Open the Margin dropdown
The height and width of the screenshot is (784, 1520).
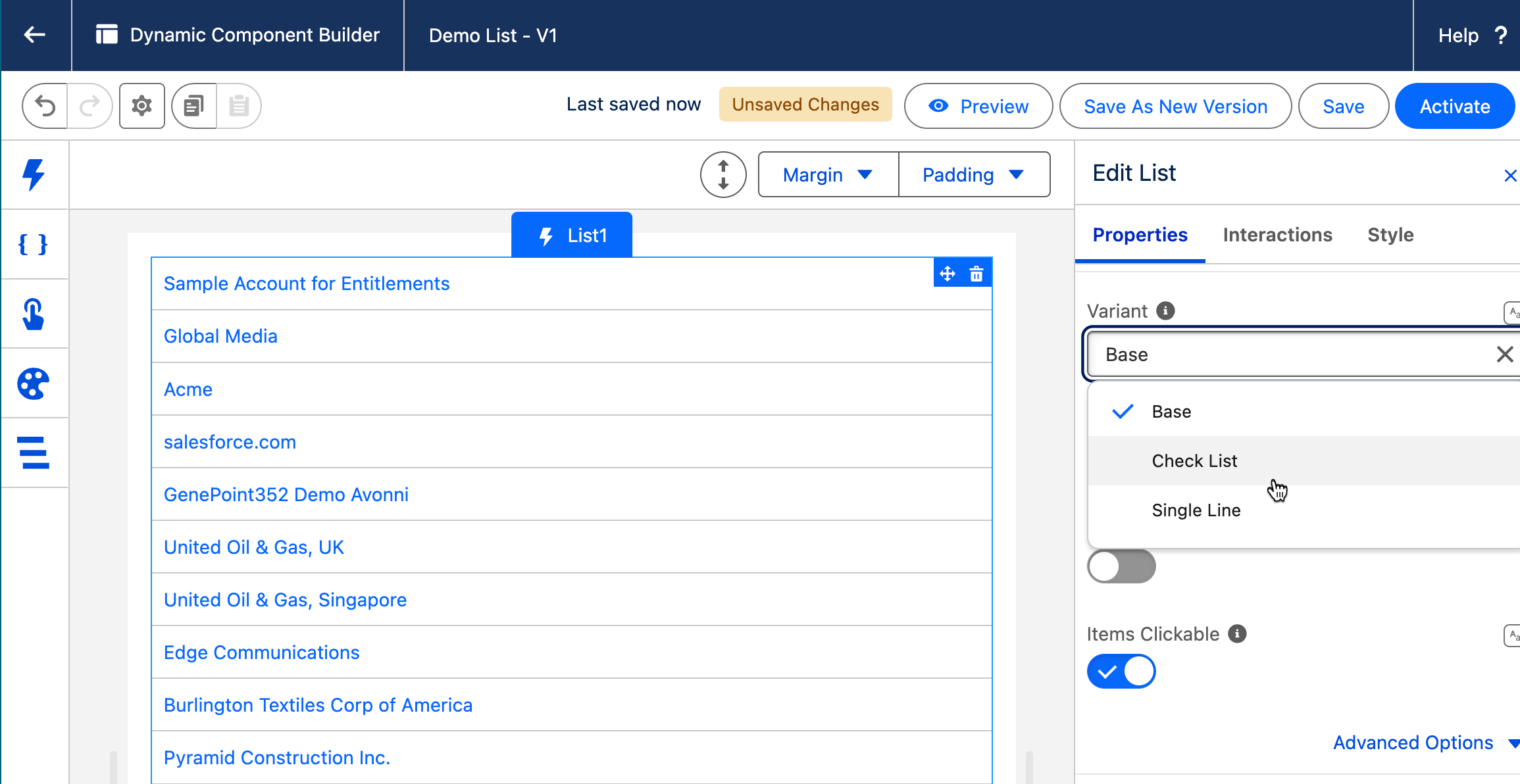click(x=828, y=175)
